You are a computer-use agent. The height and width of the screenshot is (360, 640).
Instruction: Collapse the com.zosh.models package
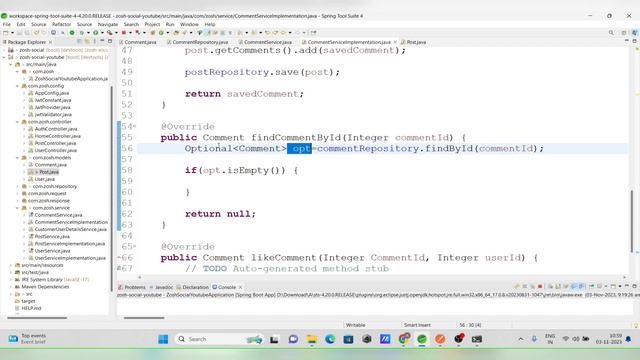(18, 158)
